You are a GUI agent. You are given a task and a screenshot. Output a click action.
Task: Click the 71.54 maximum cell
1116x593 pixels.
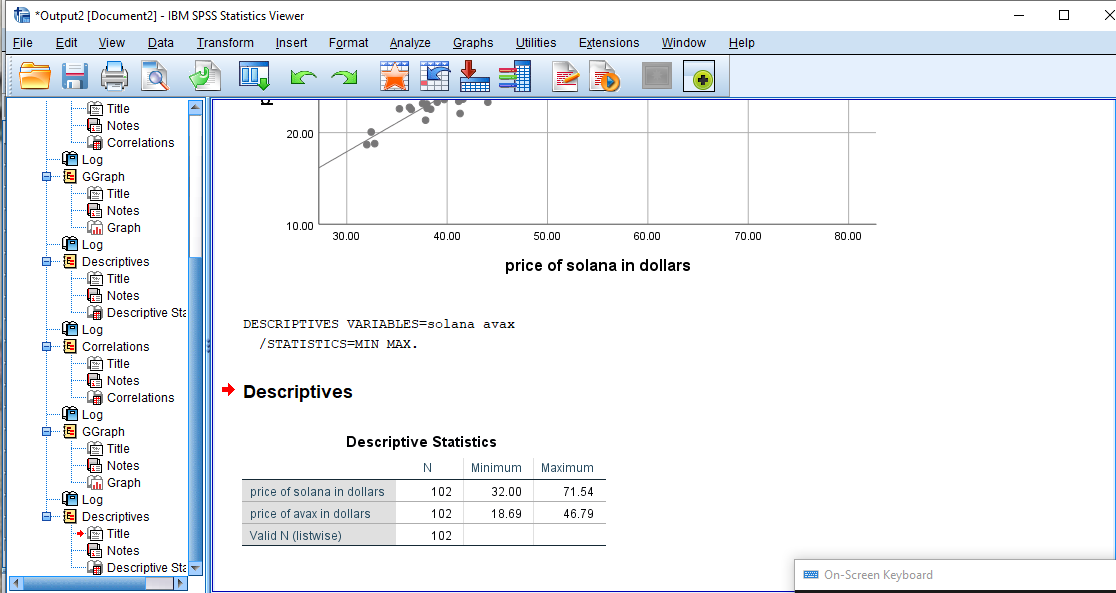click(x=578, y=492)
